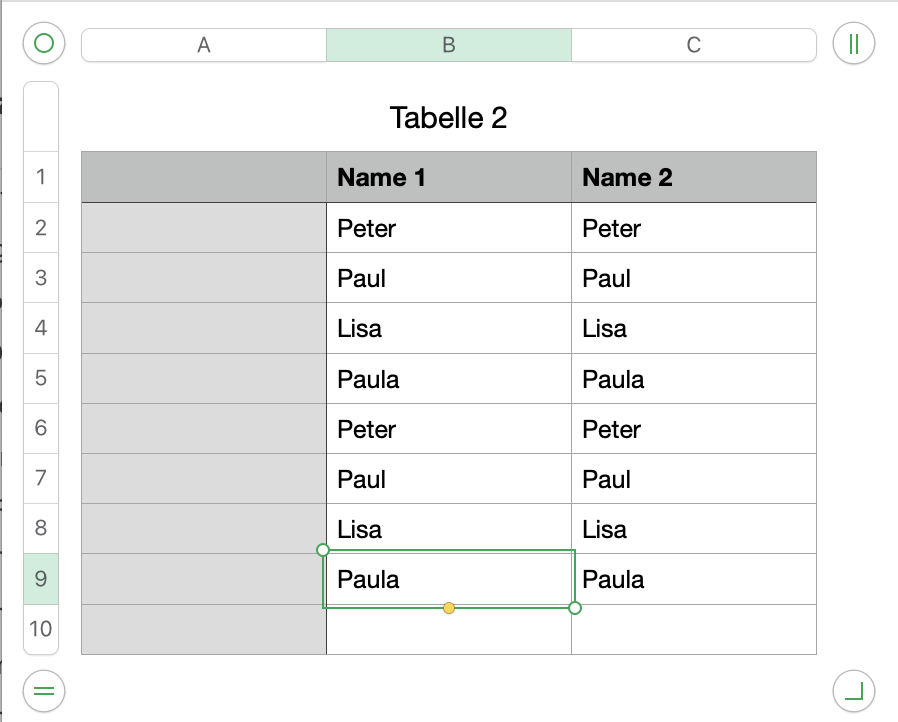Screen dimensions: 898x722
Task: Click the add-row handle at bottom-left
Action: tap(44, 689)
